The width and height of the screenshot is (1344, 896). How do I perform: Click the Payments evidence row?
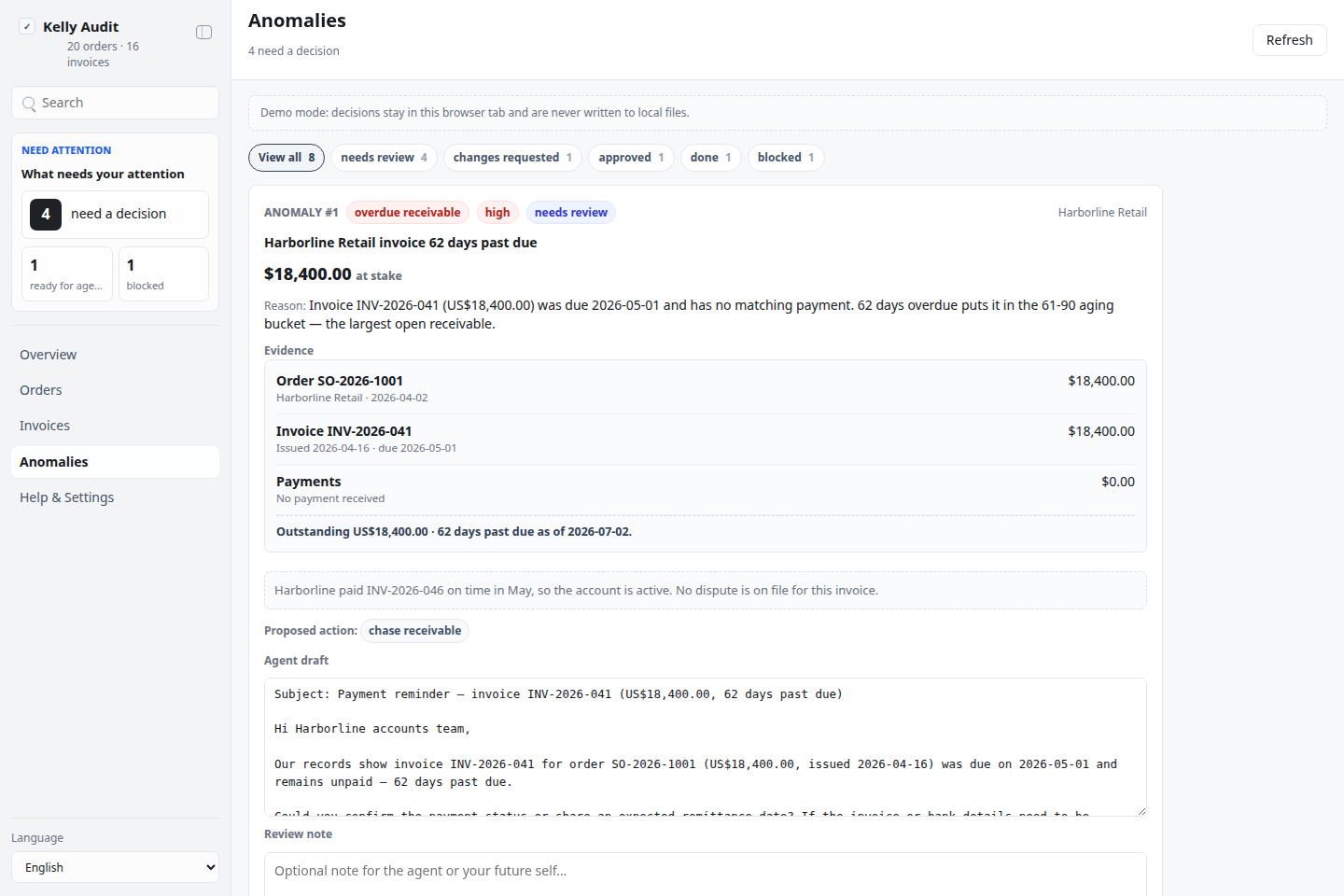pyautogui.click(x=706, y=489)
